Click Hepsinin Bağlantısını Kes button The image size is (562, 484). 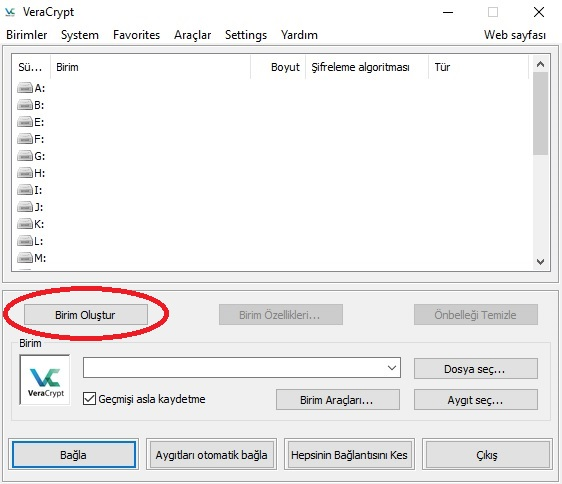point(349,455)
